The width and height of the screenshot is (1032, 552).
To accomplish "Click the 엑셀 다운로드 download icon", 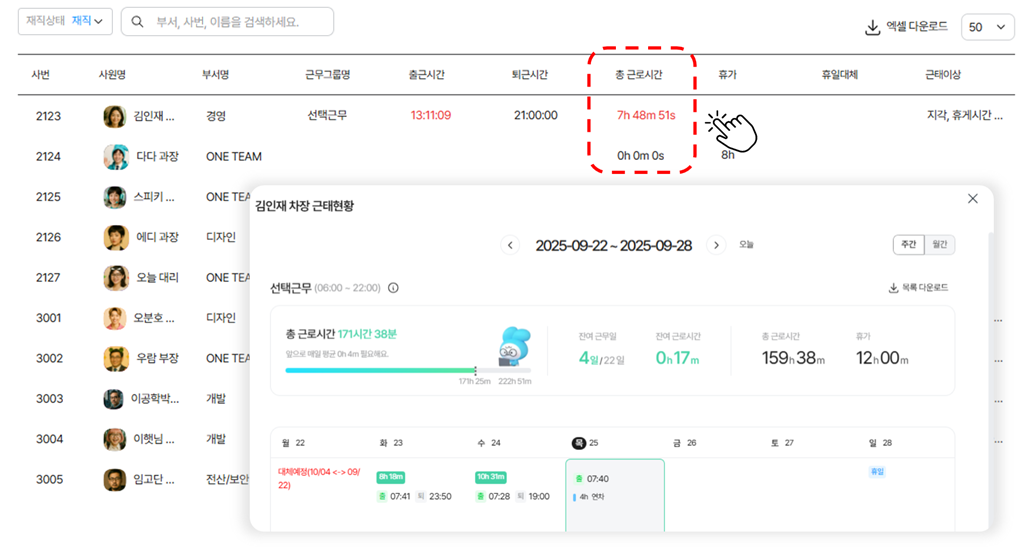I will tap(872, 27).
